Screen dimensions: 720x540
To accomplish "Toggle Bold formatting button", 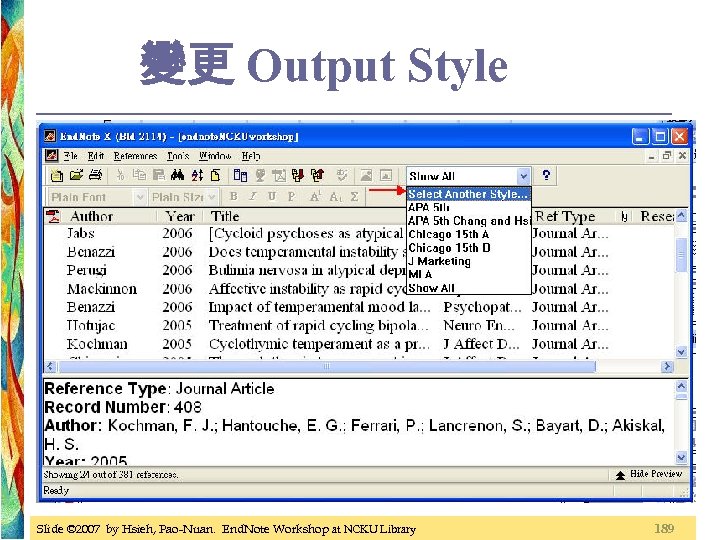I will (233, 197).
